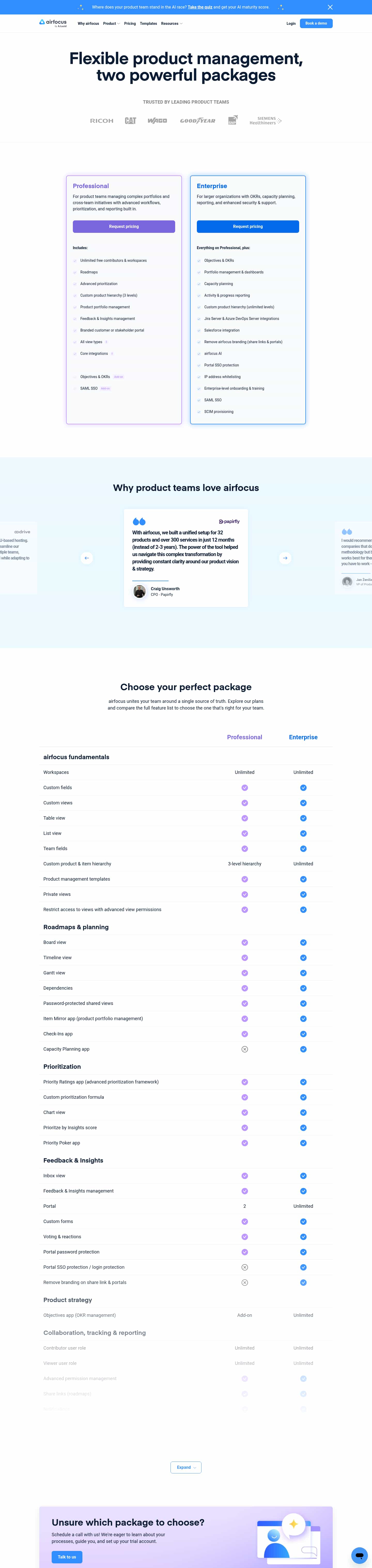The width and height of the screenshot is (372, 1568).
Task: Click the airfocus logo in header
Action: (53, 22)
